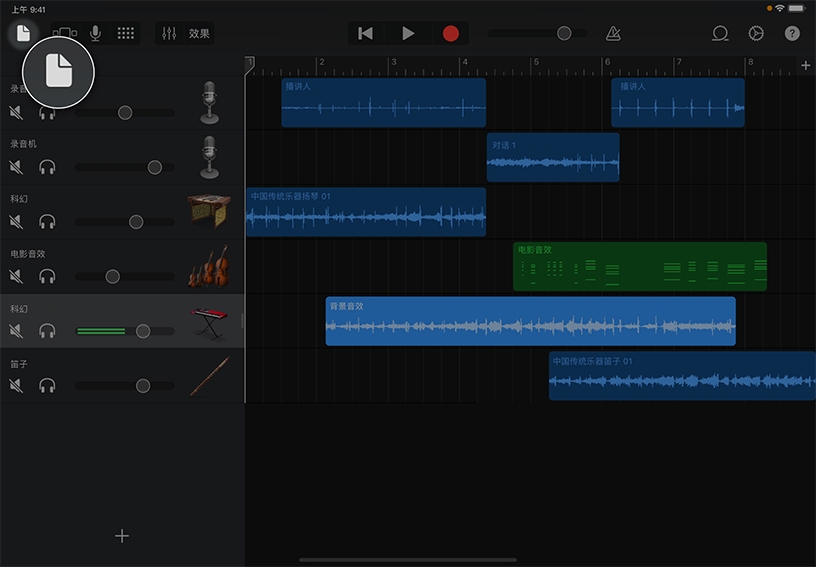Open the help question mark icon
This screenshot has height=567, width=816.
click(792, 33)
